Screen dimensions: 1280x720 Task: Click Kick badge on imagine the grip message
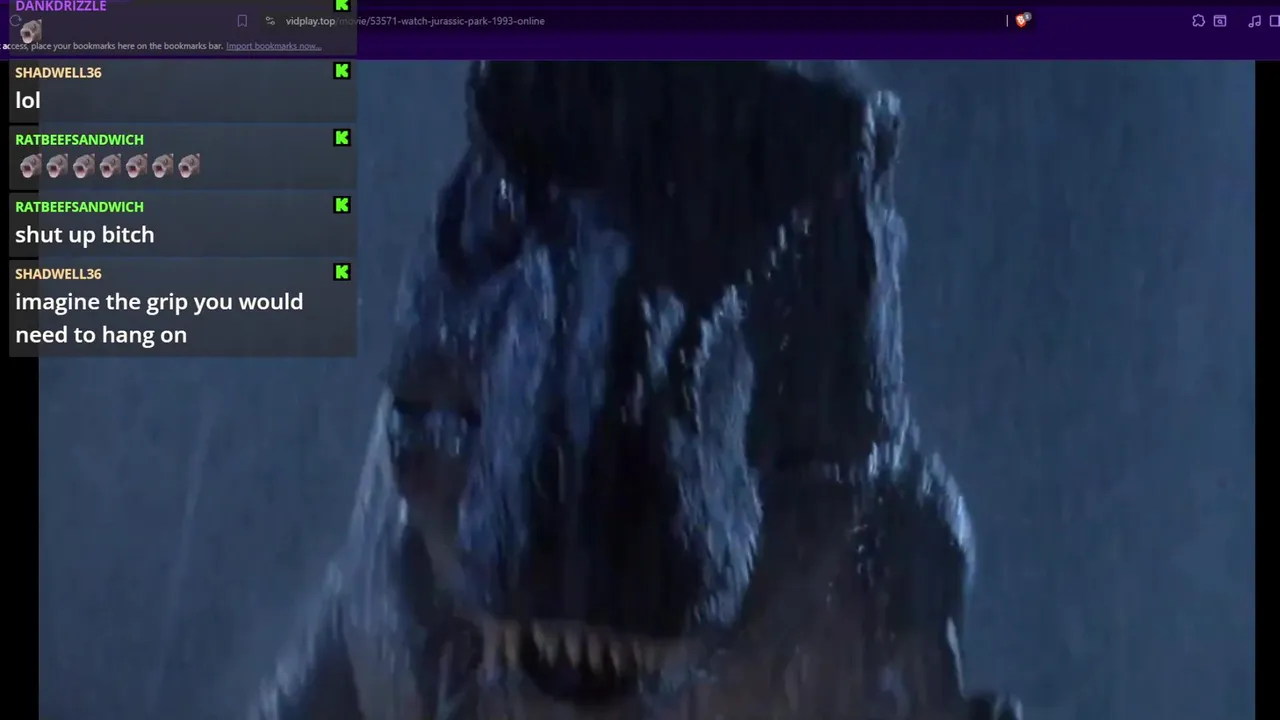point(342,272)
